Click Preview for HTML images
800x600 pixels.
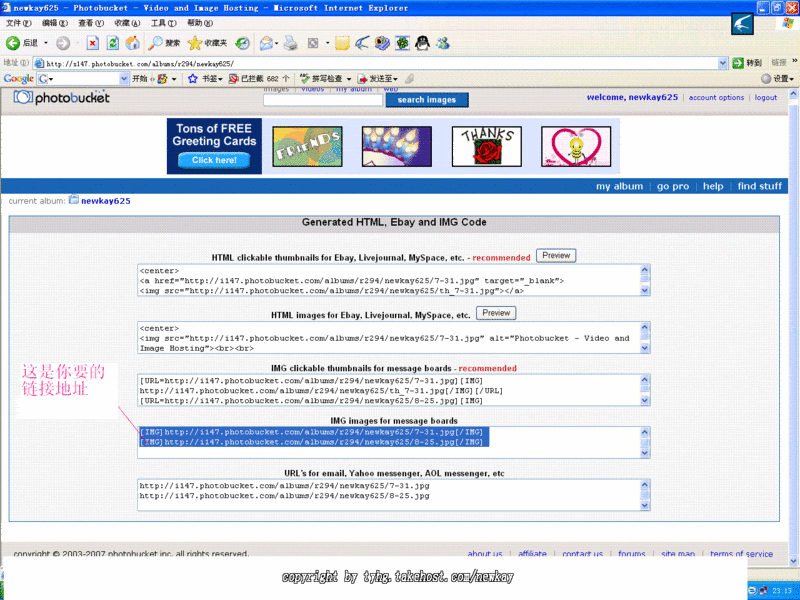coord(496,313)
